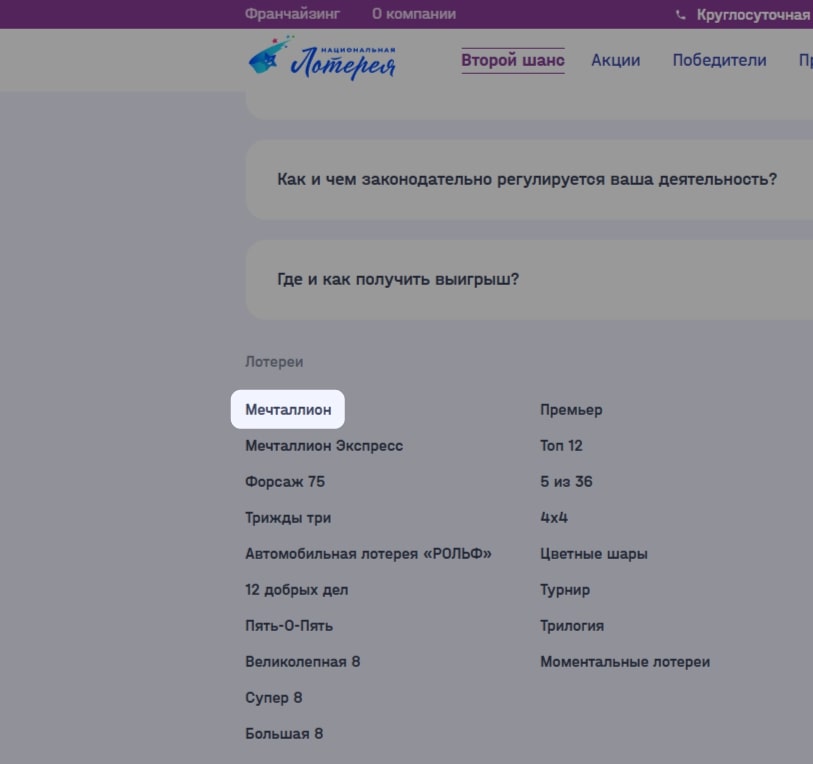The width and height of the screenshot is (813, 764).
Task: Open the Мечталлион lottery link
Action: point(288,410)
